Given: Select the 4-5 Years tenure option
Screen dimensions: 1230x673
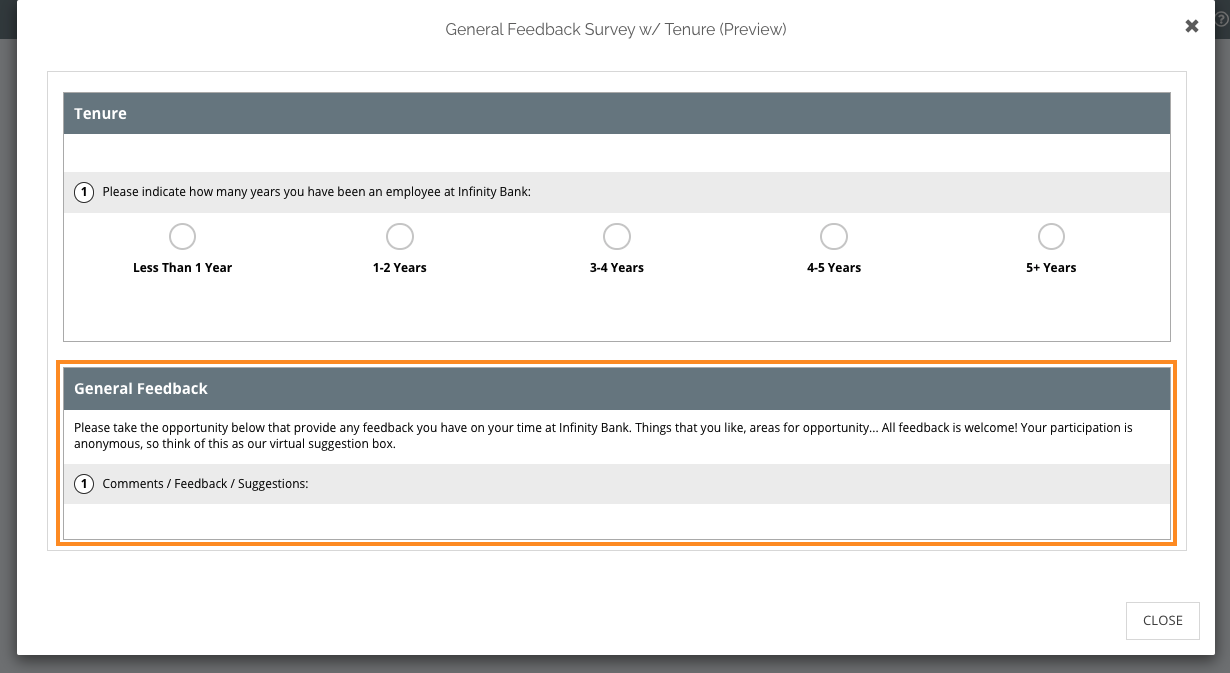Looking at the screenshot, I should 834,237.
